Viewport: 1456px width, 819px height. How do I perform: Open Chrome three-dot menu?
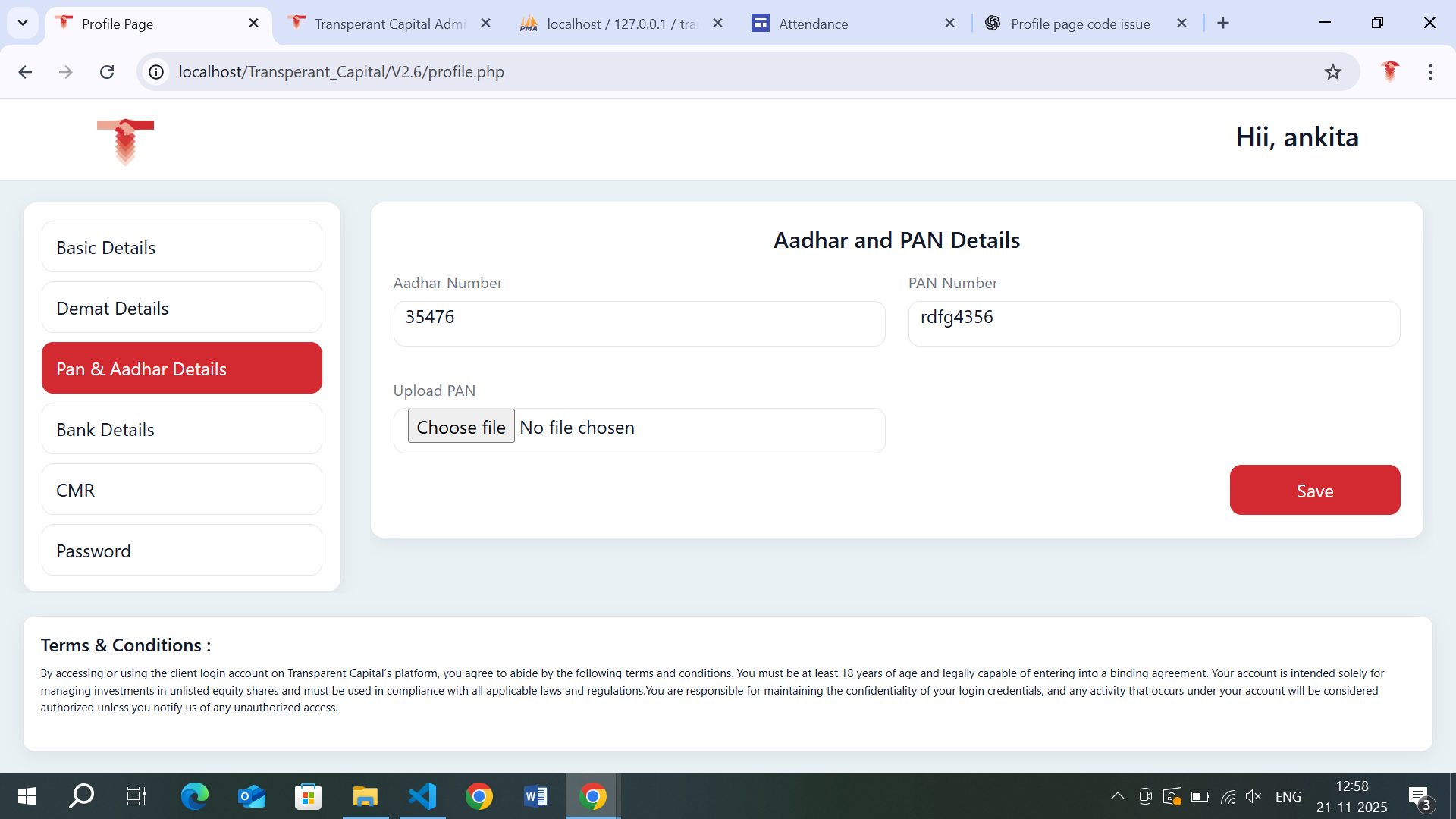1430,72
